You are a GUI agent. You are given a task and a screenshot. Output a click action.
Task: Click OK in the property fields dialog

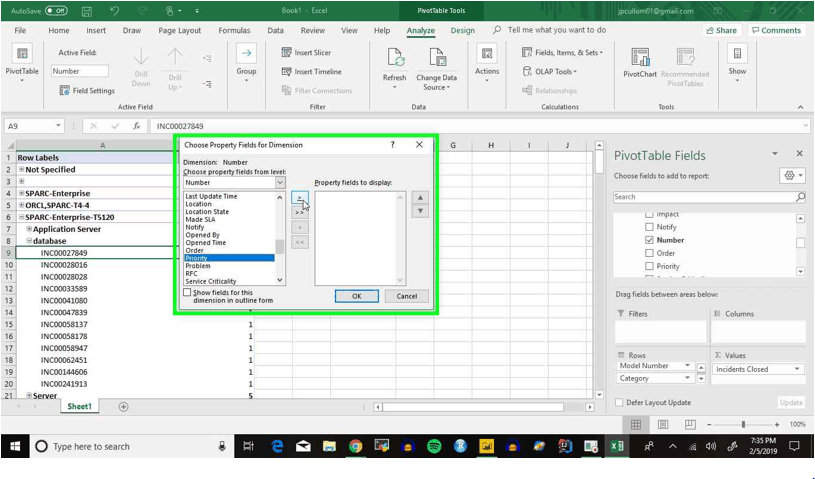[357, 296]
